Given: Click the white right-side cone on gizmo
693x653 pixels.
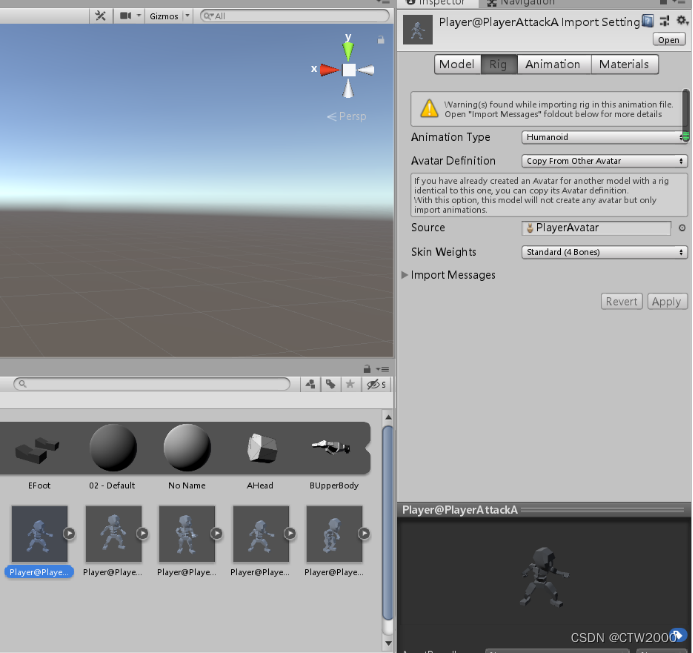Looking at the screenshot, I should 366,70.
